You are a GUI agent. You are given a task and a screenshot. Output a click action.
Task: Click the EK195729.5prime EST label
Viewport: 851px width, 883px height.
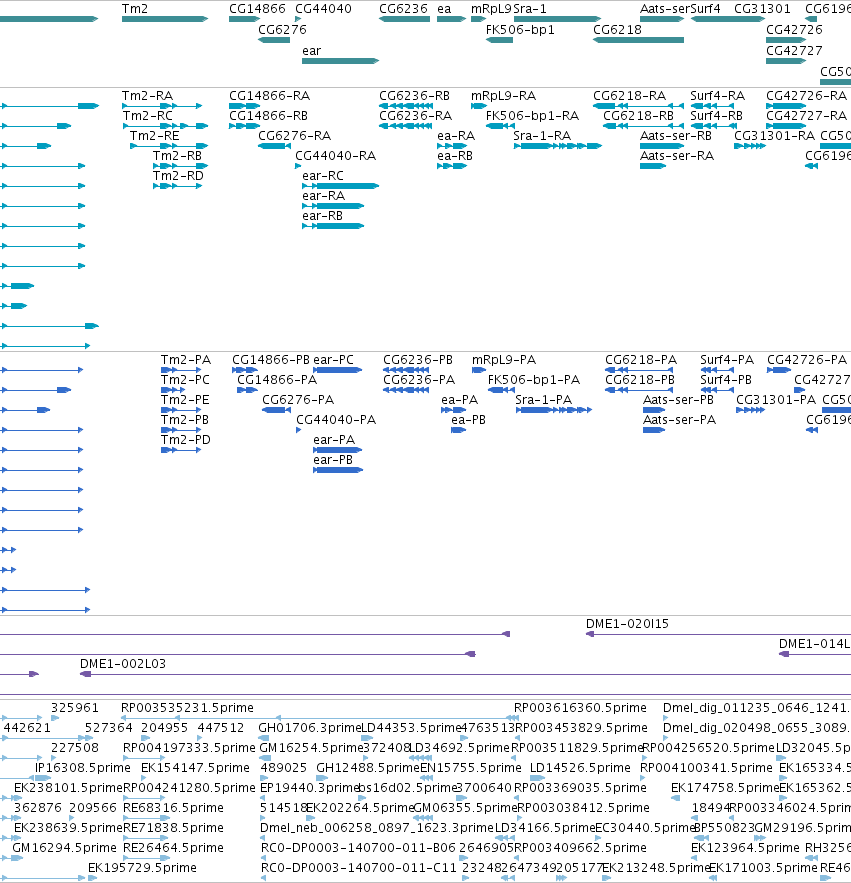(x=142, y=868)
